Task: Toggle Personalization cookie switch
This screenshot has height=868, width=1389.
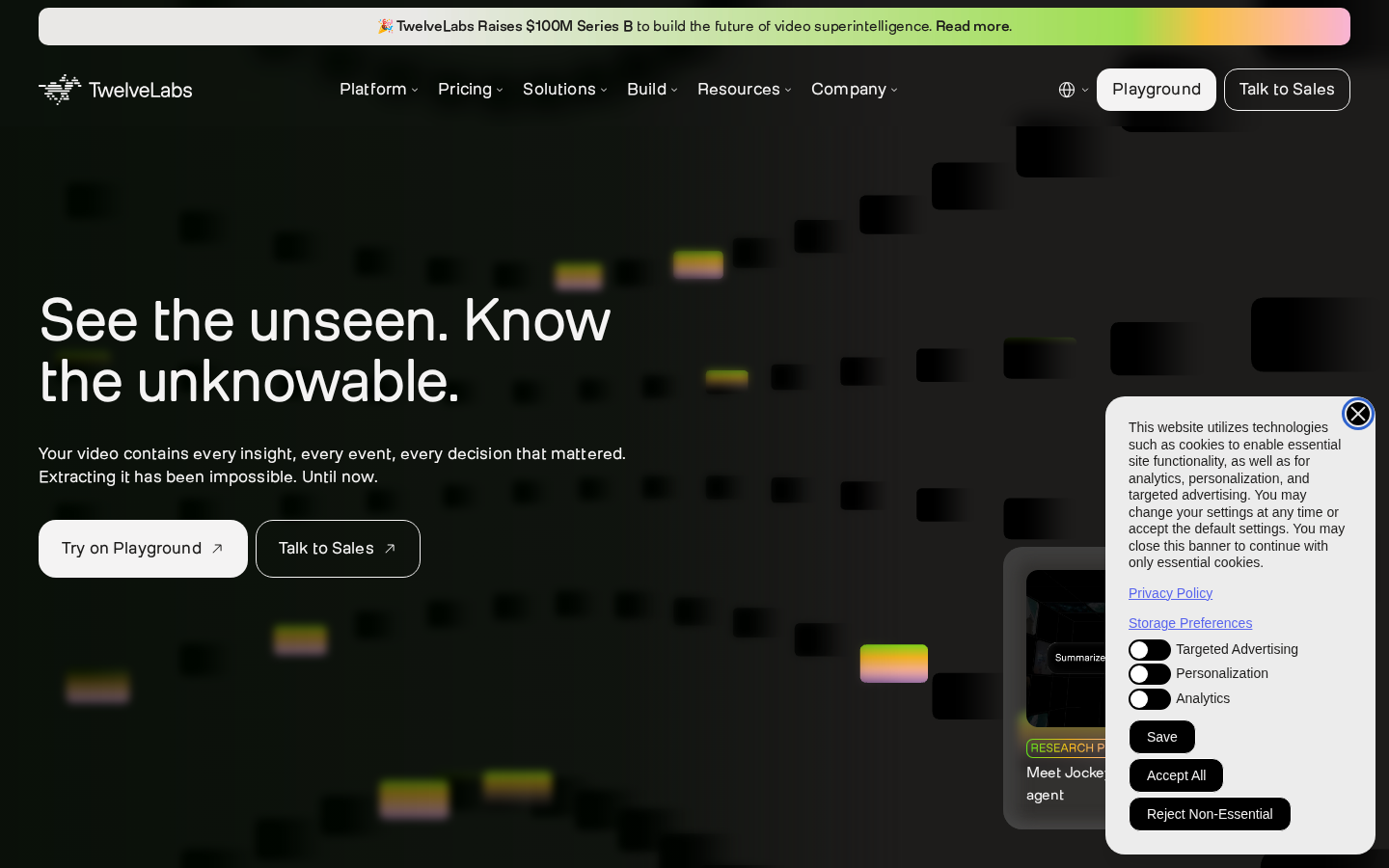Action: [x=1150, y=674]
